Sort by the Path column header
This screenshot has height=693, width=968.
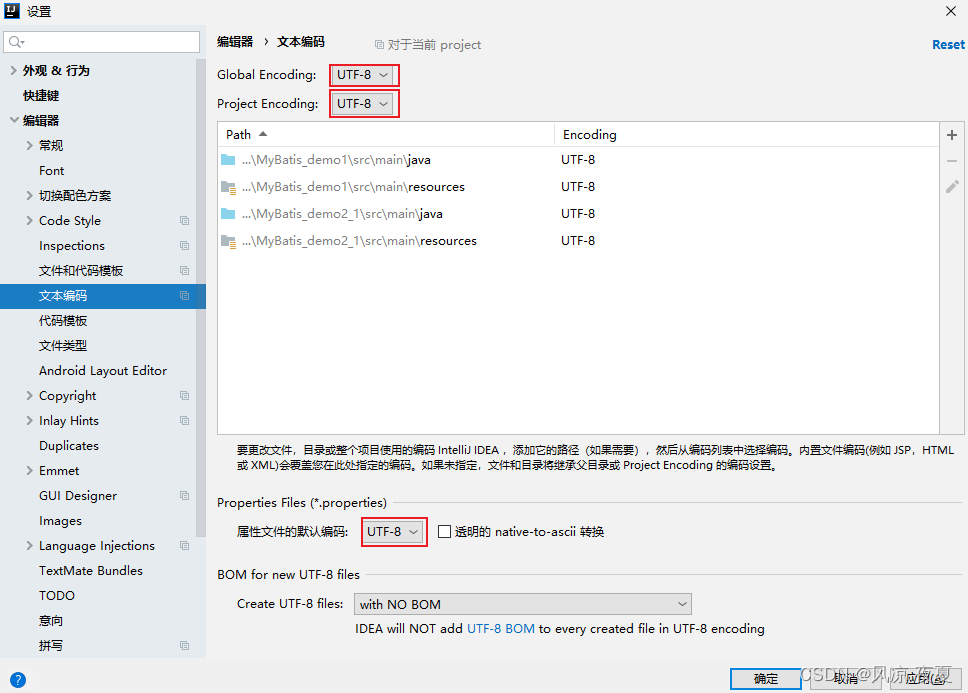[x=386, y=135]
